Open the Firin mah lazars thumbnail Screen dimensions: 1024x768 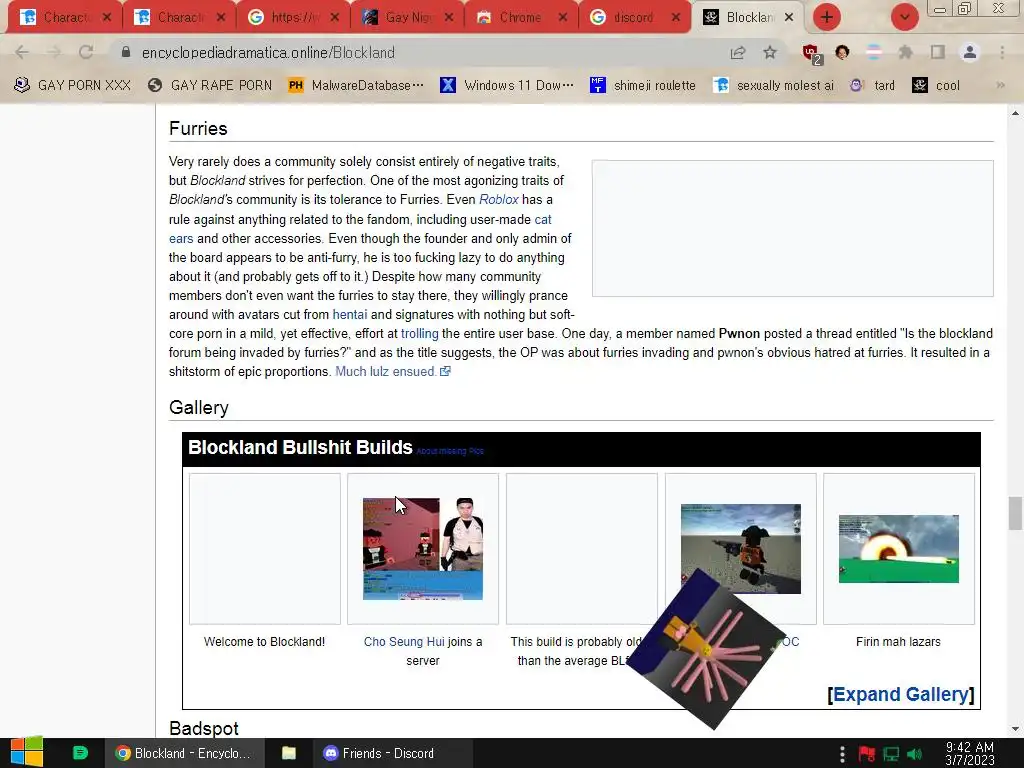tap(899, 549)
